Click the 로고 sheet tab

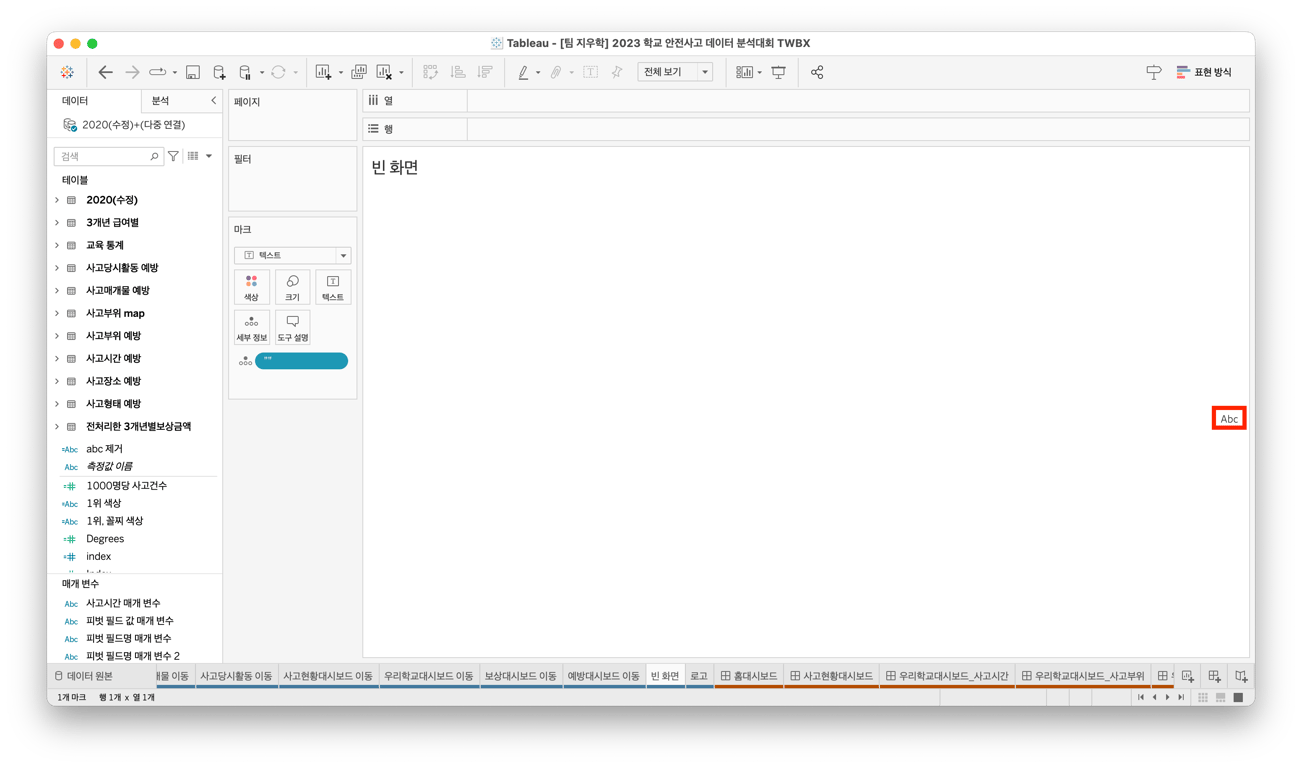[x=699, y=675]
